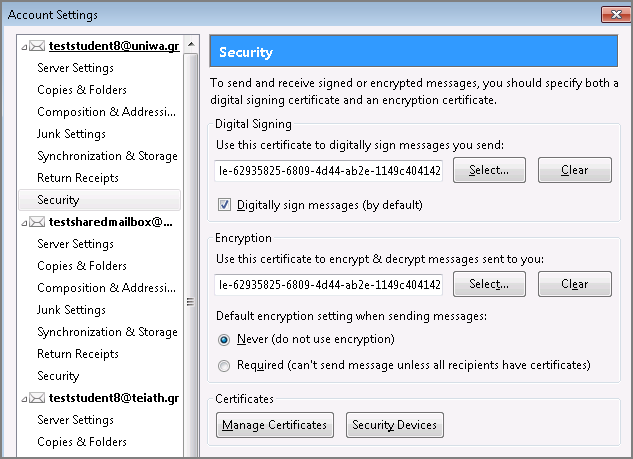Clear the encryption certificate
Screen dimensions: 633x459
click(x=574, y=284)
